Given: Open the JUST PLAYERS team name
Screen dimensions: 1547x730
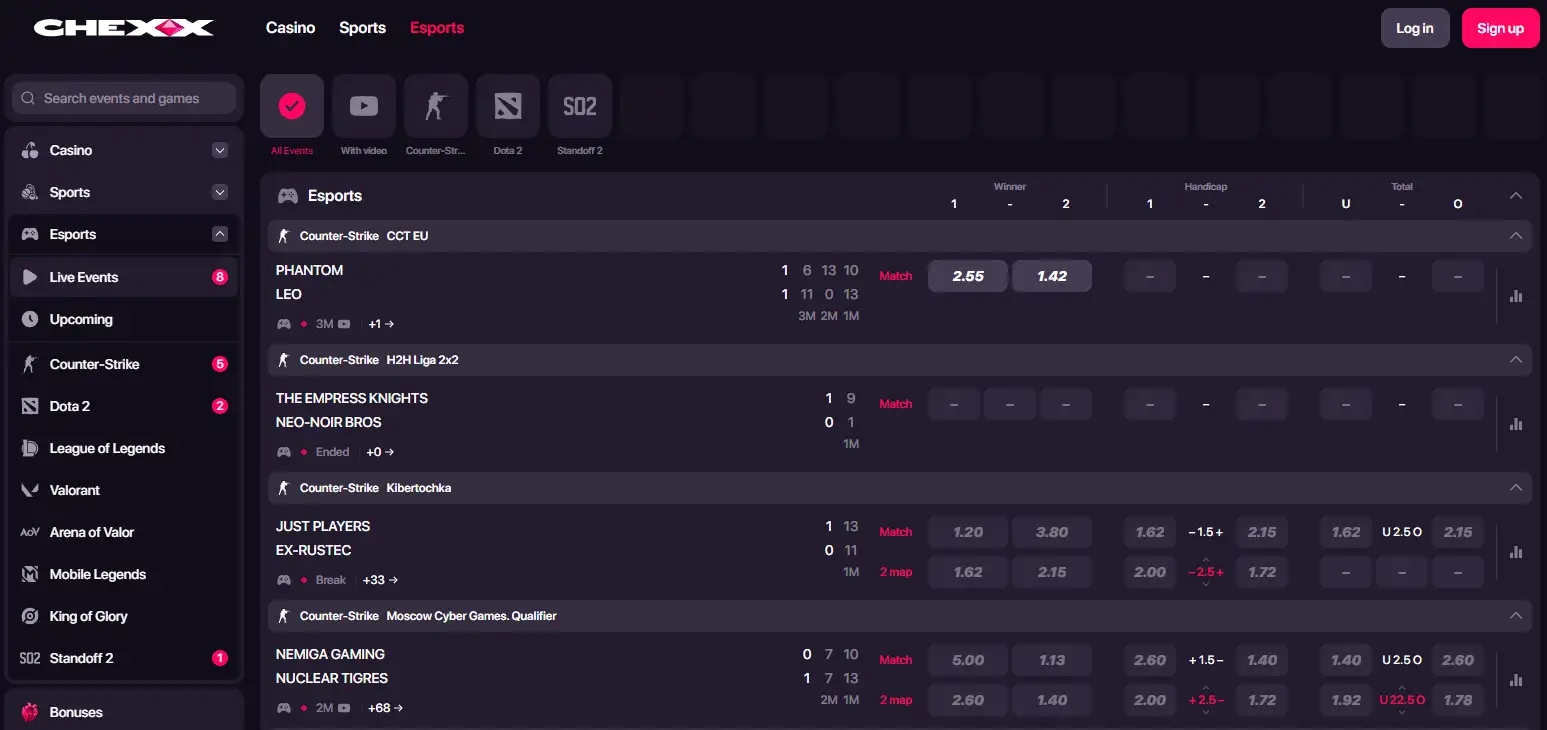Looking at the screenshot, I should pyautogui.click(x=323, y=526).
